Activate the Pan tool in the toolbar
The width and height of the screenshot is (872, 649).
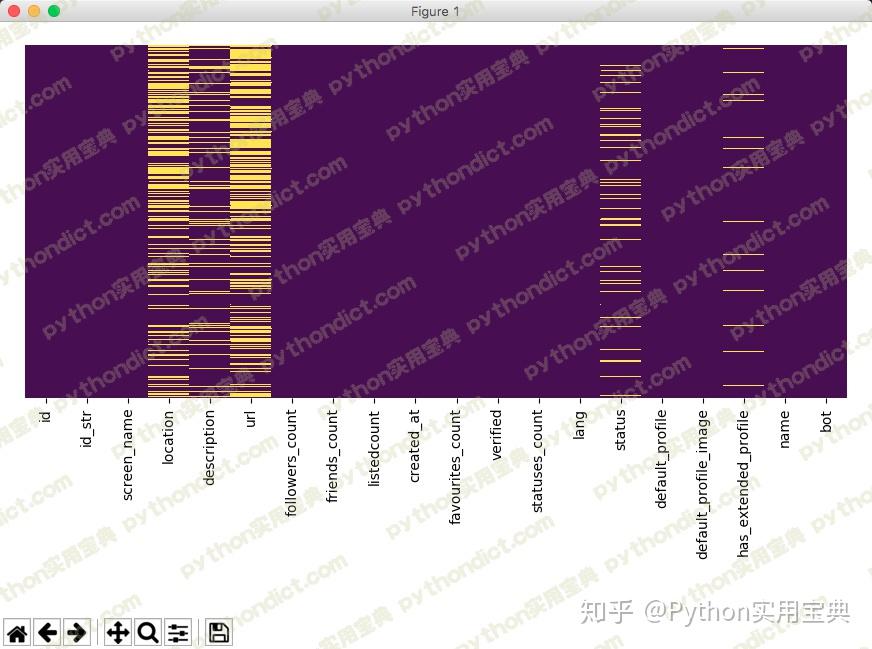[x=117, y=632]
